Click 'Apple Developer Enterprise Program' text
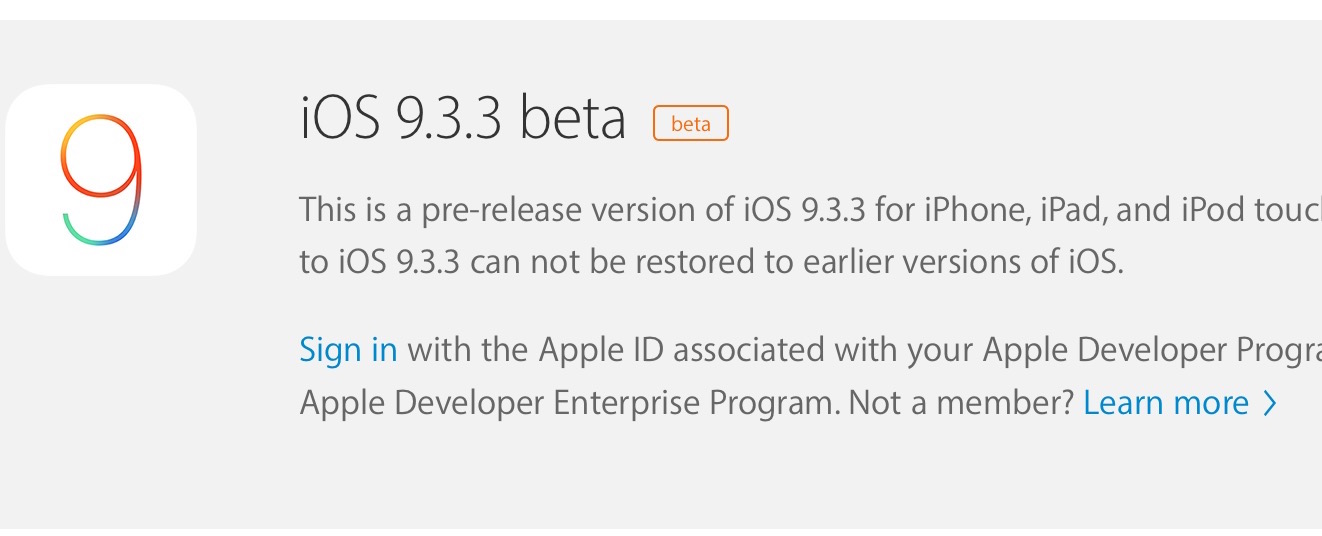The width and height of the screenshot is (1322, 536). pyautogui.click(x=569, y=403)
